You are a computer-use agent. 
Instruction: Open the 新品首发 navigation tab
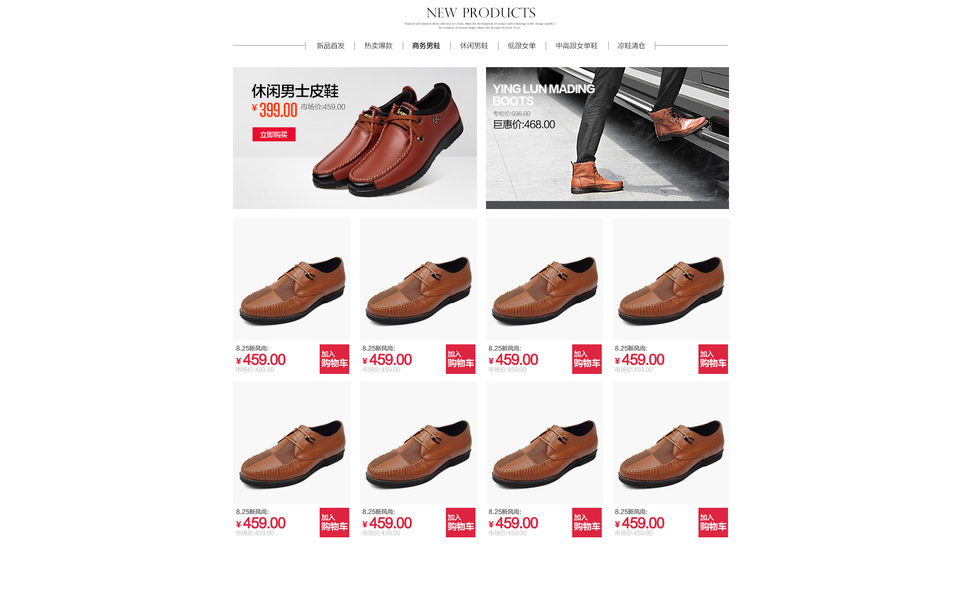pyautogui.click(x=330, y=45)
